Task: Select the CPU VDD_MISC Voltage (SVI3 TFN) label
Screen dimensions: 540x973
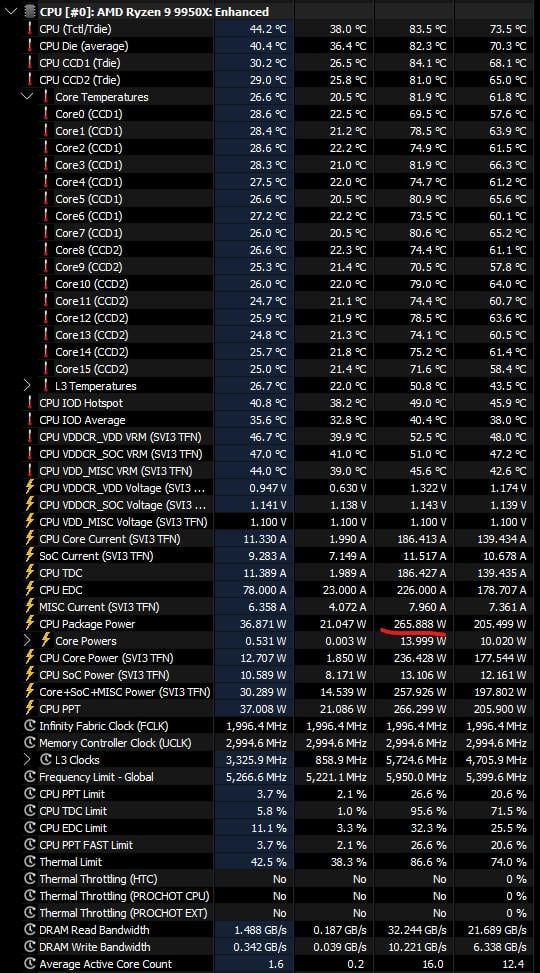Action: click(124, 522)
